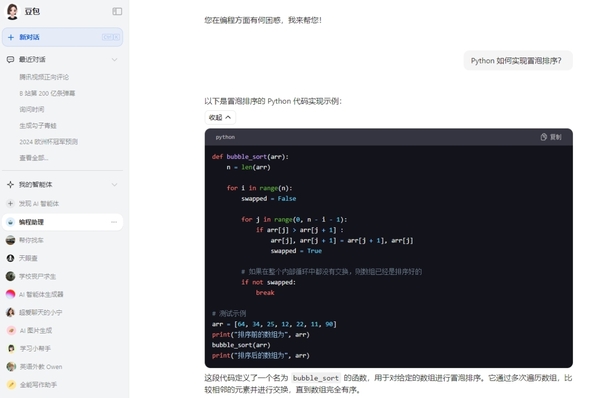
Task: Collapse the 最近对话 section chevron
Action: (x=114, y=59)
